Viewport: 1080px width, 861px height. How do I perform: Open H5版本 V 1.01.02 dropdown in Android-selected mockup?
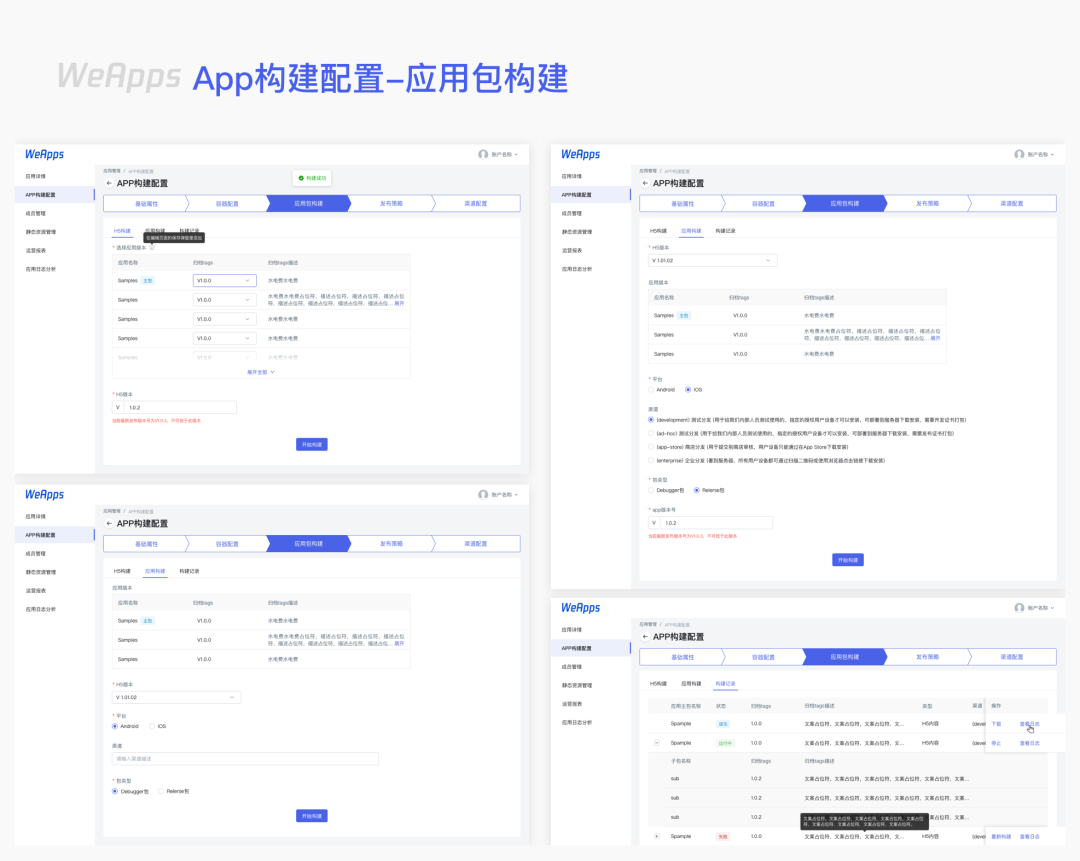[x=176, y=698]
